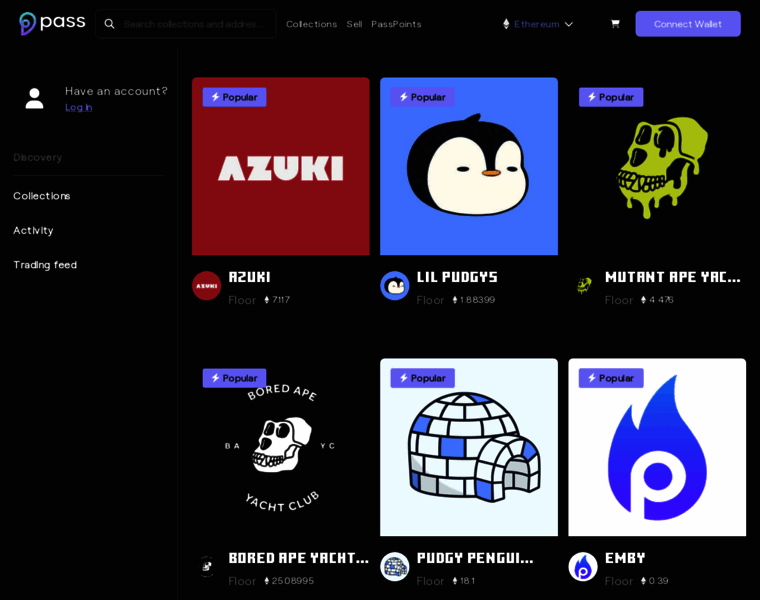Open the Lil Pudgys penguin thumbnail

tap(469, 166)
